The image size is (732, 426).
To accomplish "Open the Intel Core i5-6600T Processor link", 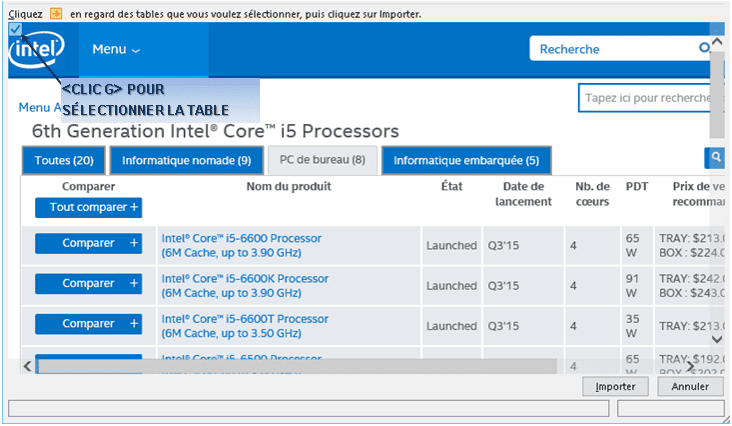I will tap(245, 326).
